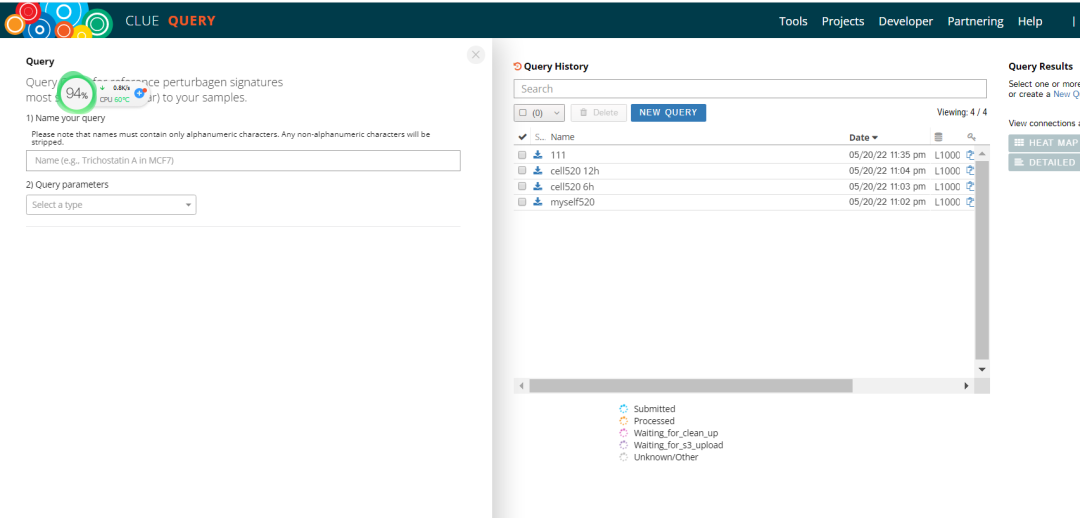
Task: Download results for the 111 query
Action: tap(538, 155)
